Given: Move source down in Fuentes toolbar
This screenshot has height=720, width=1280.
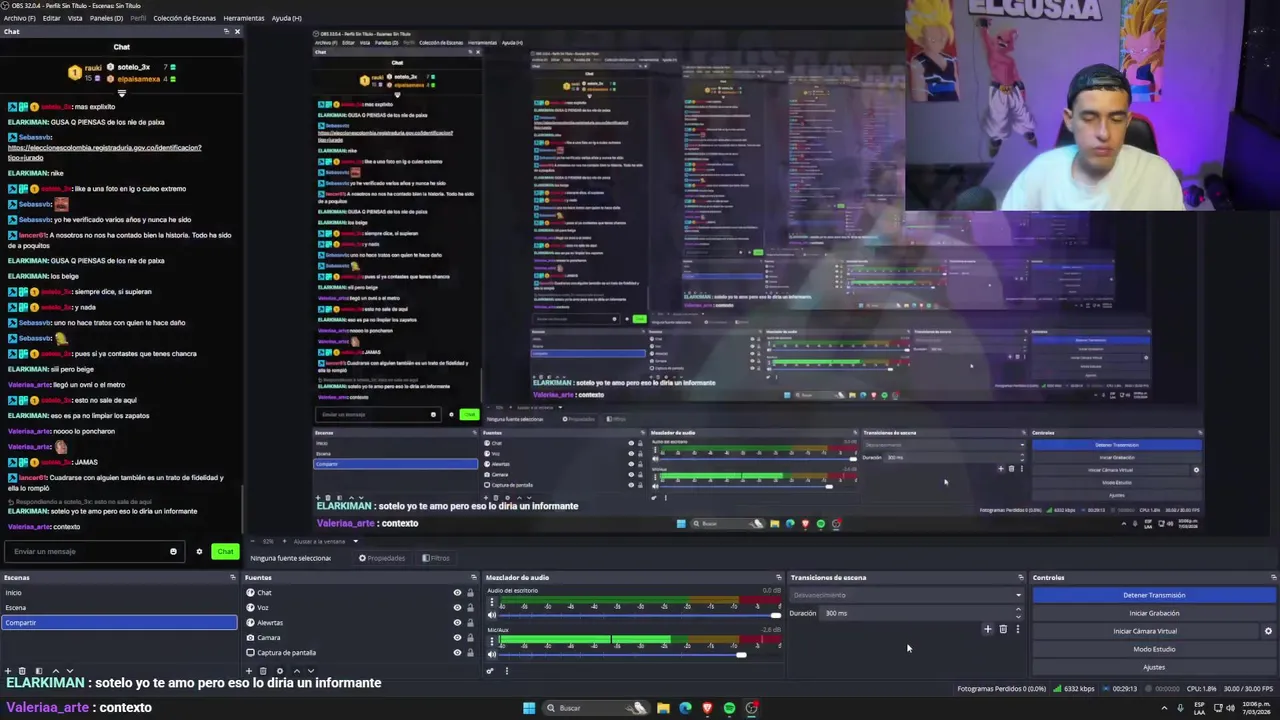Looking at the screenshot, I should [x=311, y=671].
